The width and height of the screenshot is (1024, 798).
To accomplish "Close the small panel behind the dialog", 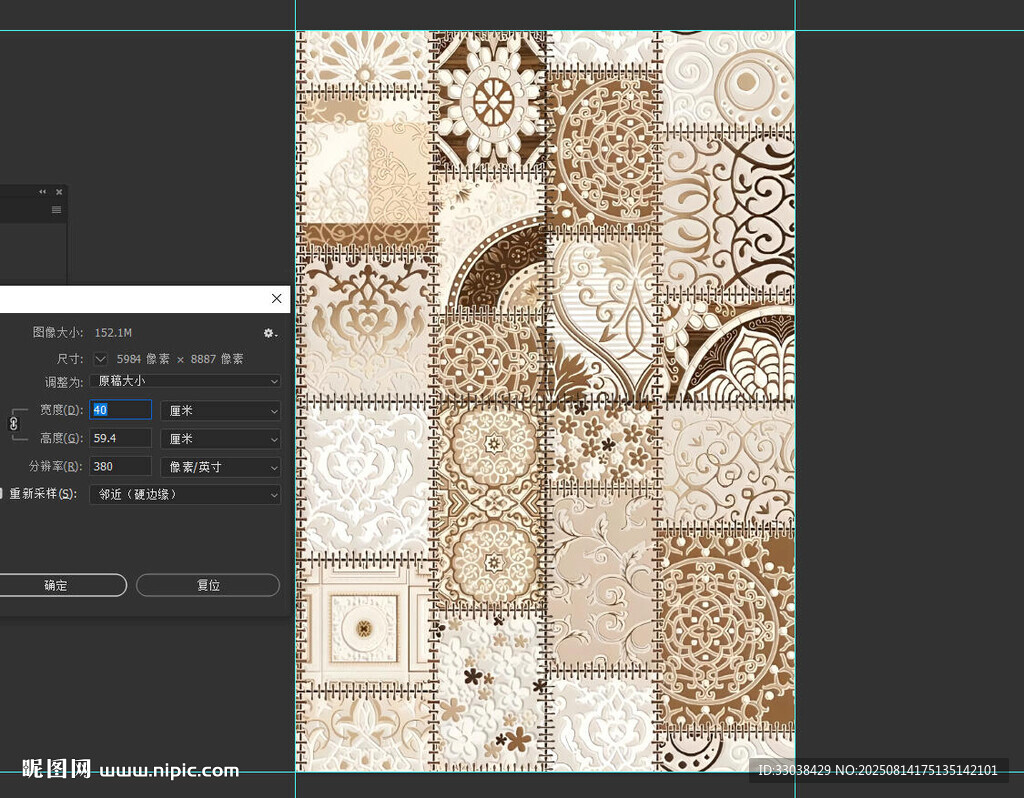I will tap(59, 192).
